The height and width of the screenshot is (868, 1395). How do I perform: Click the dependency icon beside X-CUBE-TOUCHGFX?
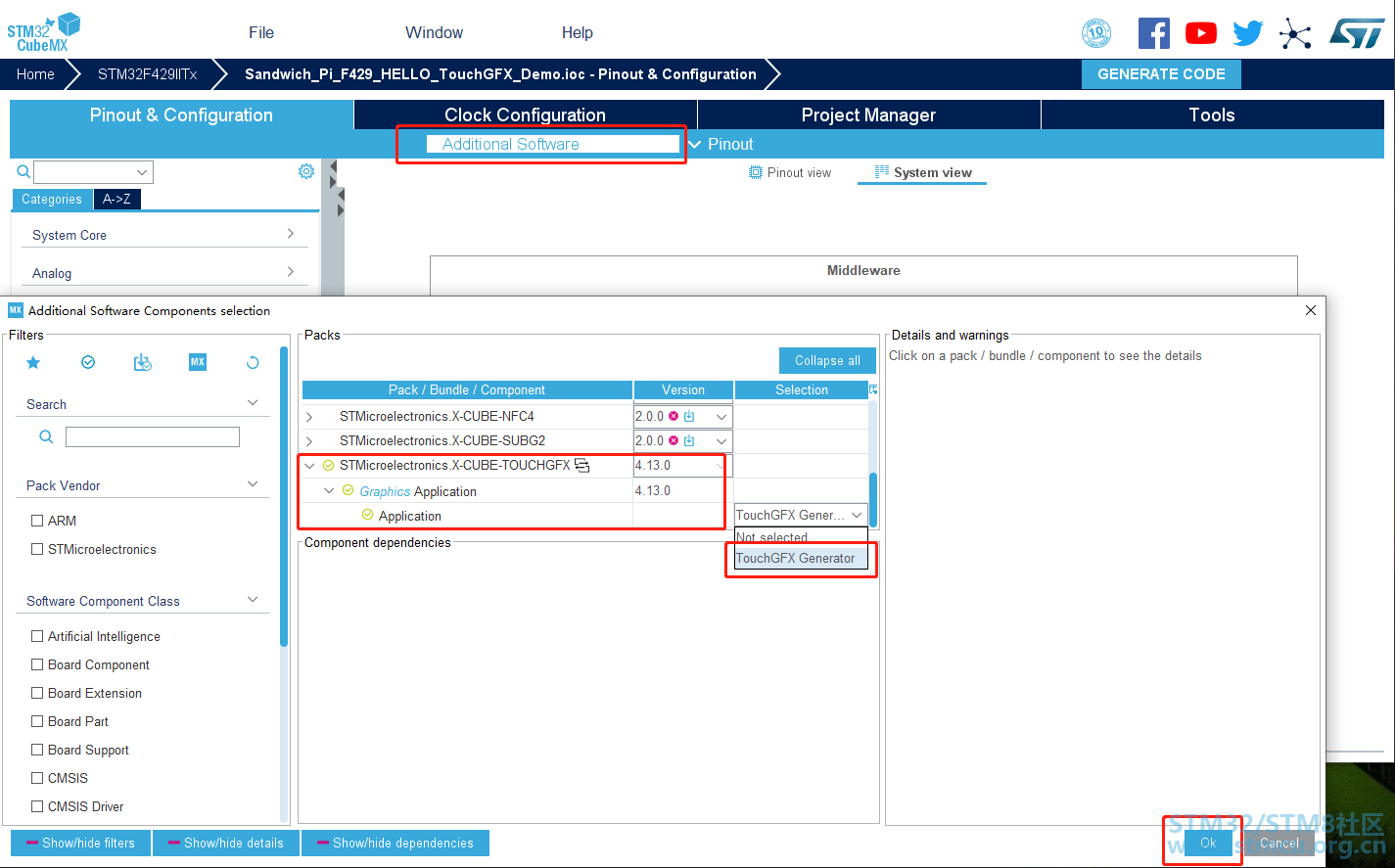click(582, 465)
